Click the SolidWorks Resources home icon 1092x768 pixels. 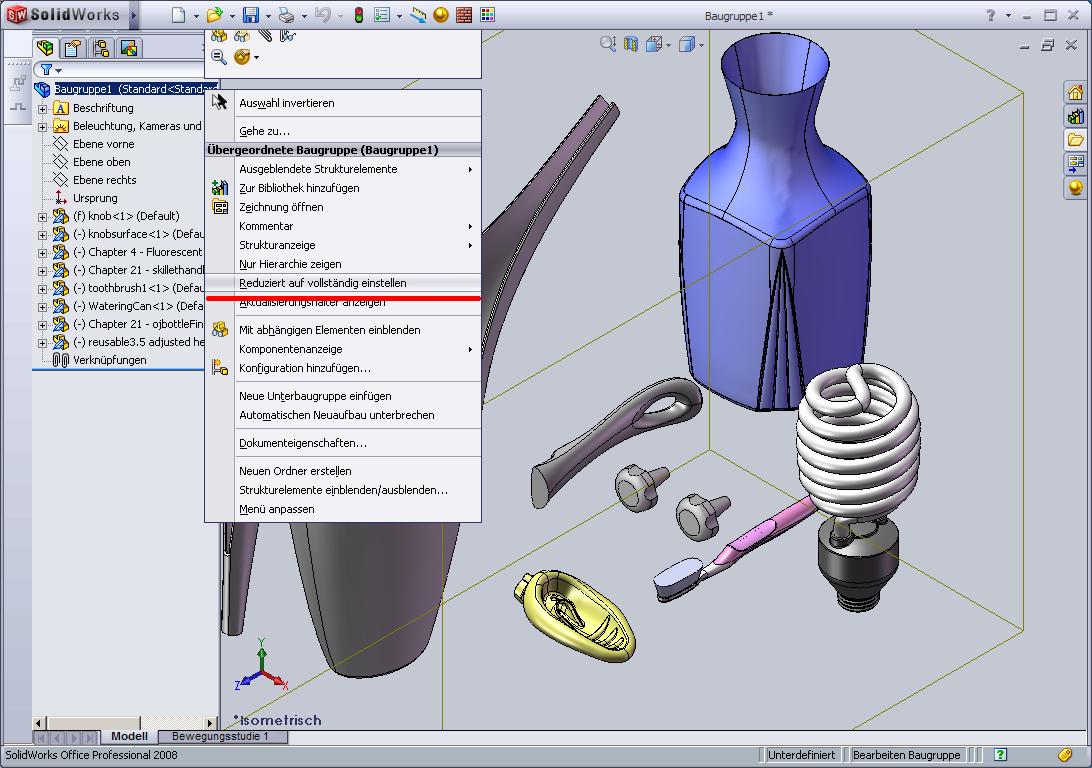coord(1075,93)
